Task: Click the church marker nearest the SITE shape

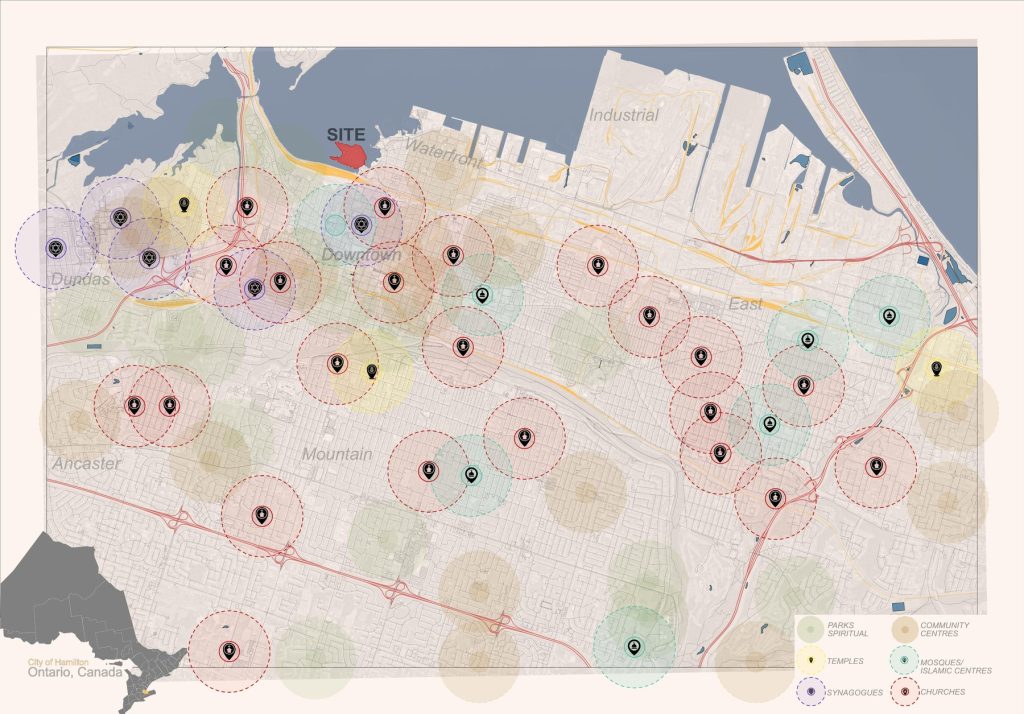Action: click(385, 207)
